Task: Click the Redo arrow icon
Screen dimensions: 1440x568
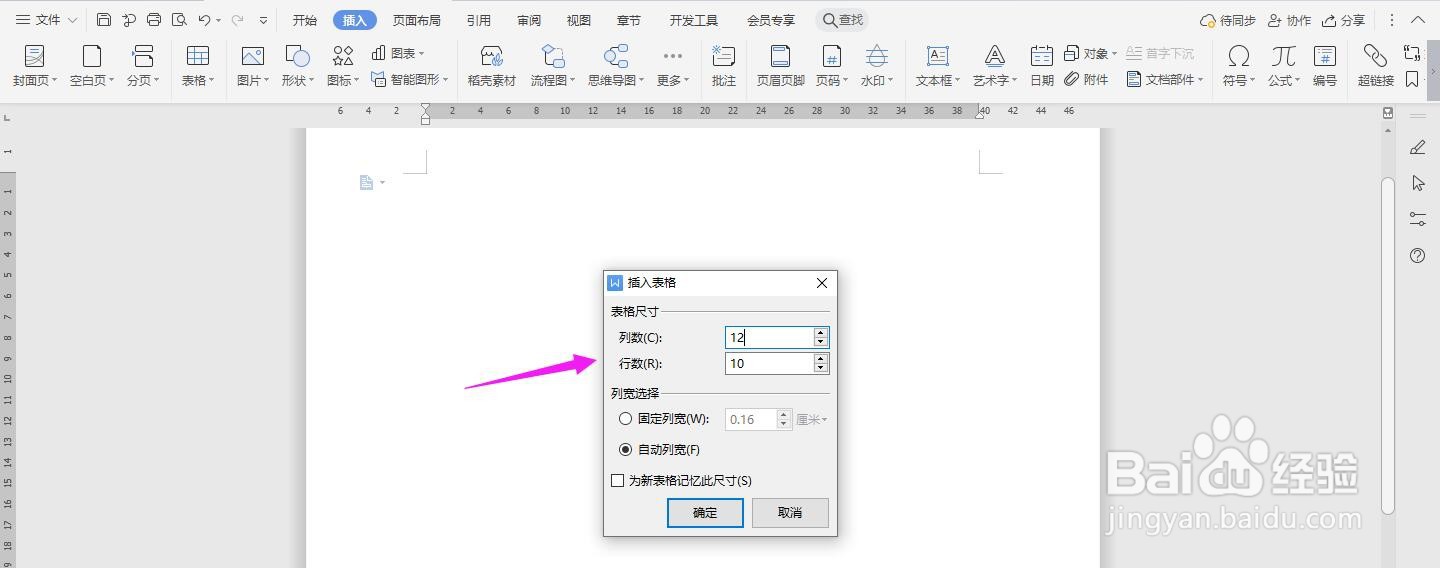Action: (237, 20)
